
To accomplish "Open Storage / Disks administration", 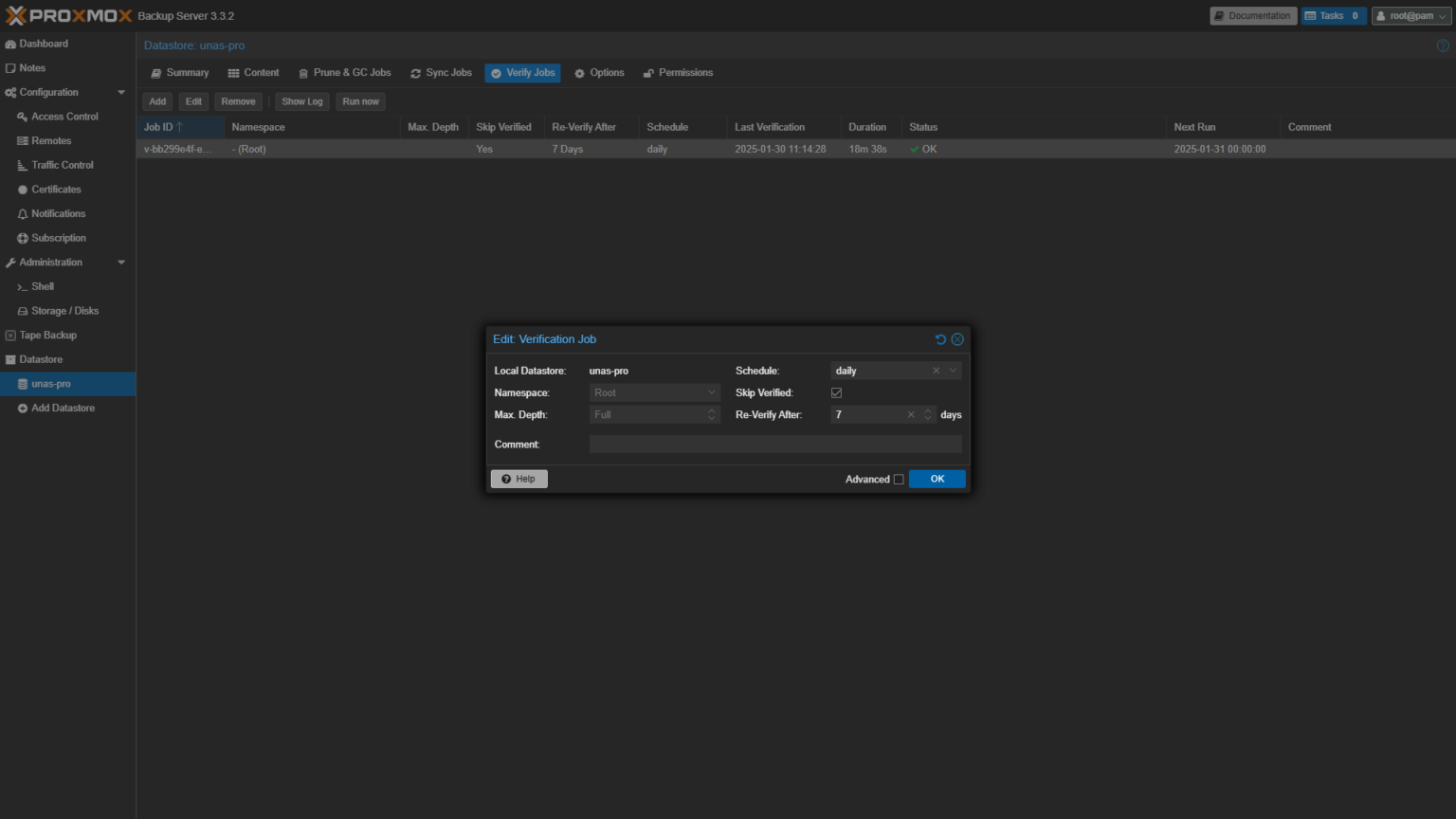I will (x=65, y=310).
